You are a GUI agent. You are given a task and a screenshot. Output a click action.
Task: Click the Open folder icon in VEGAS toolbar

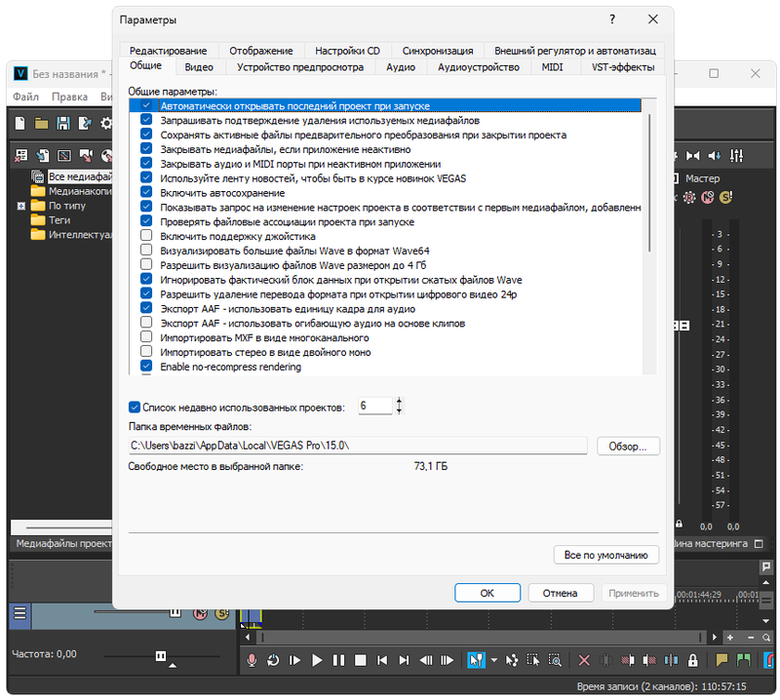point(41,123)
